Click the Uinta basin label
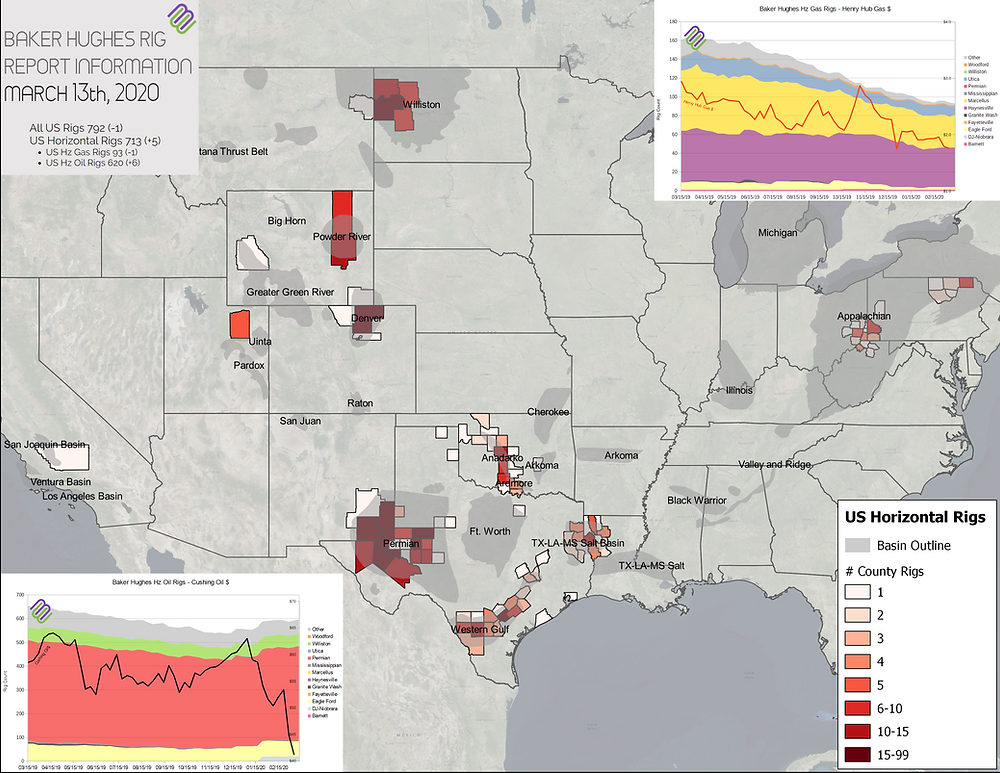Screen dimensions: 1000x773 coord(260,341)
